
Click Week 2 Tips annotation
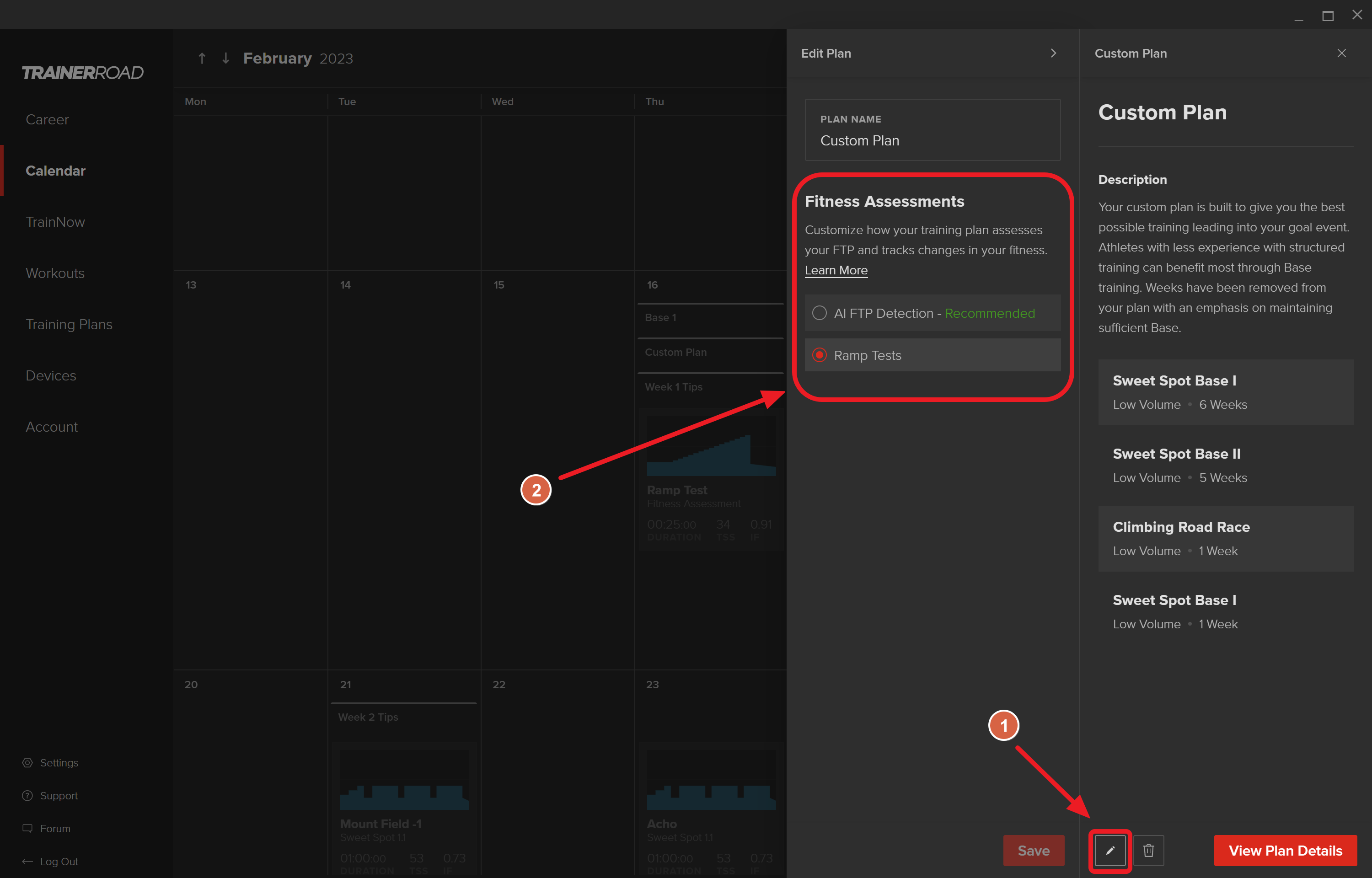[x=404, y=717]
